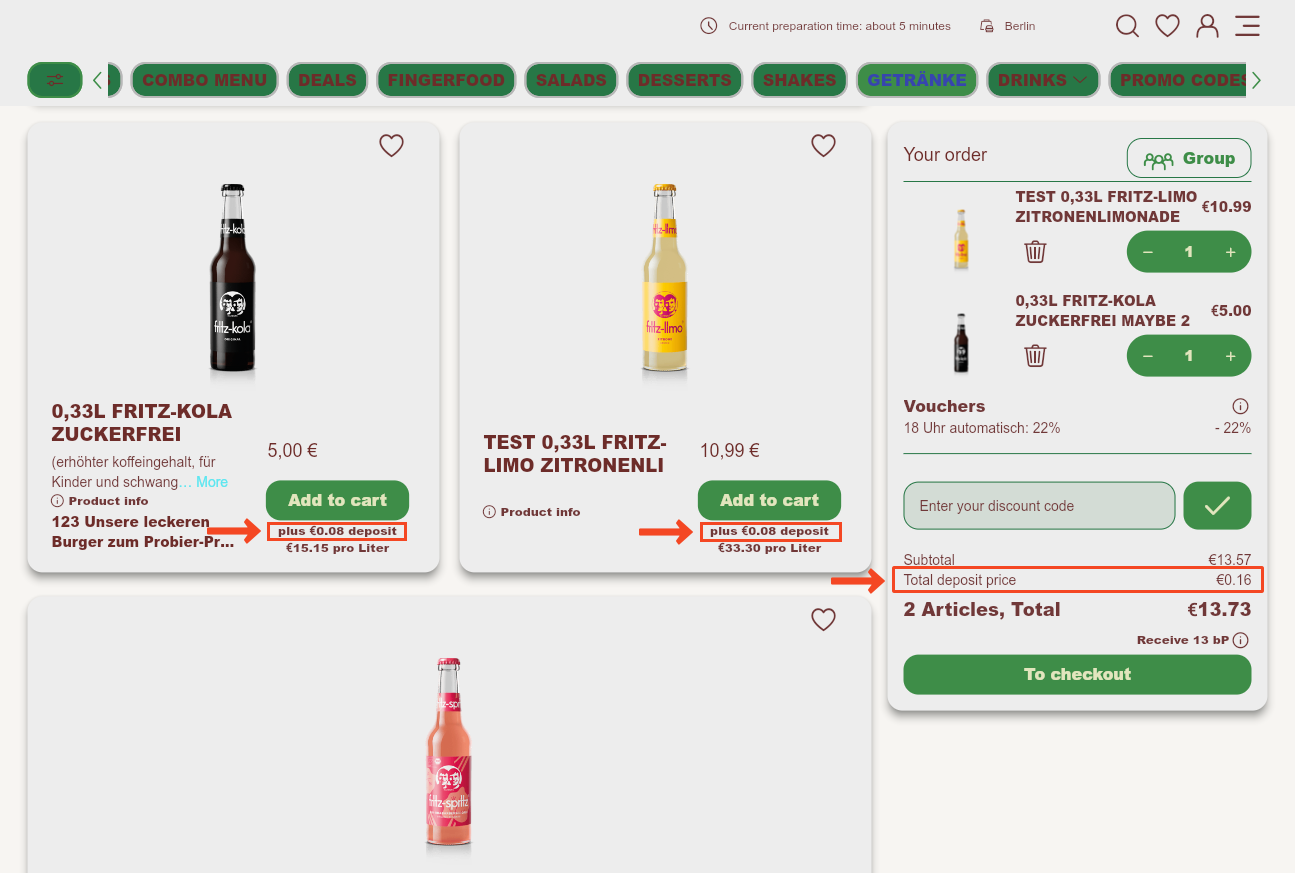Remove Fritz-Kola Zuckerfrei from cart via trash
The height and width of the screenshot is (873, 1295).
click(x=1035, y=355)
